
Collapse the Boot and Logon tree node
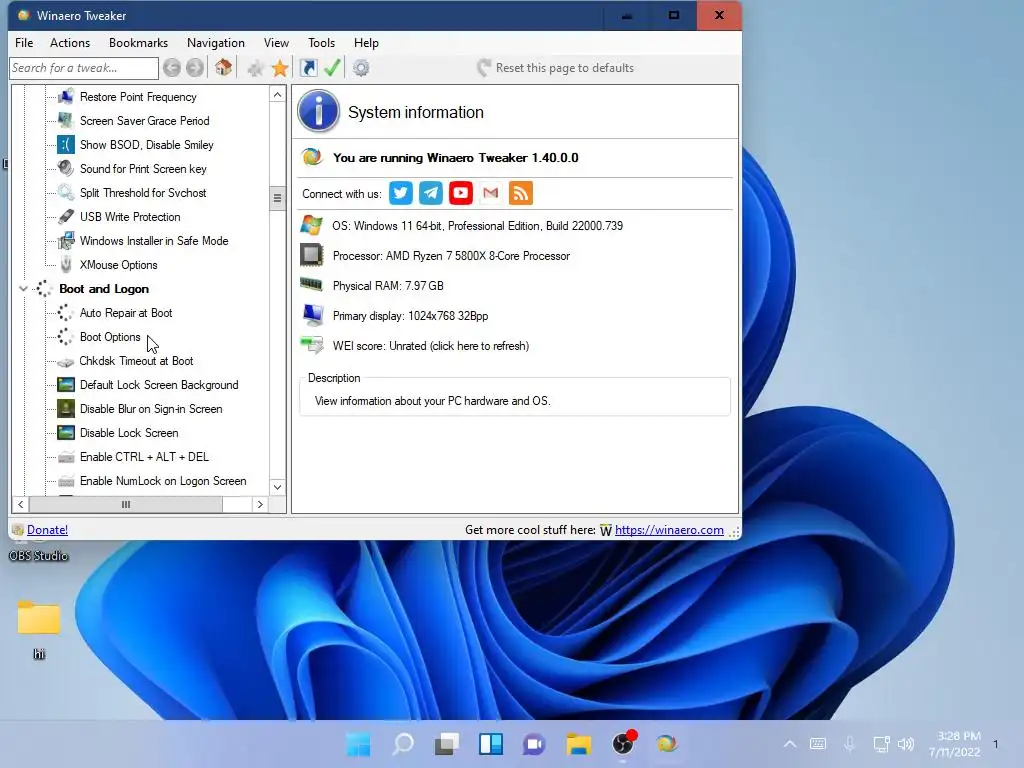click(x=24, y=289)
